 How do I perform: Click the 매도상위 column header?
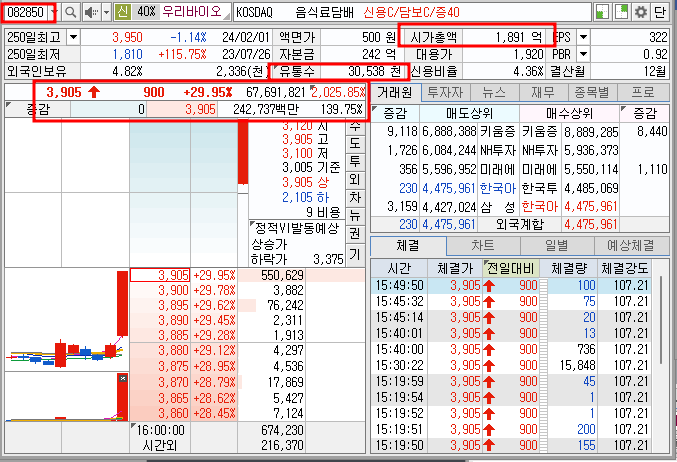click(x=469, y=114)
